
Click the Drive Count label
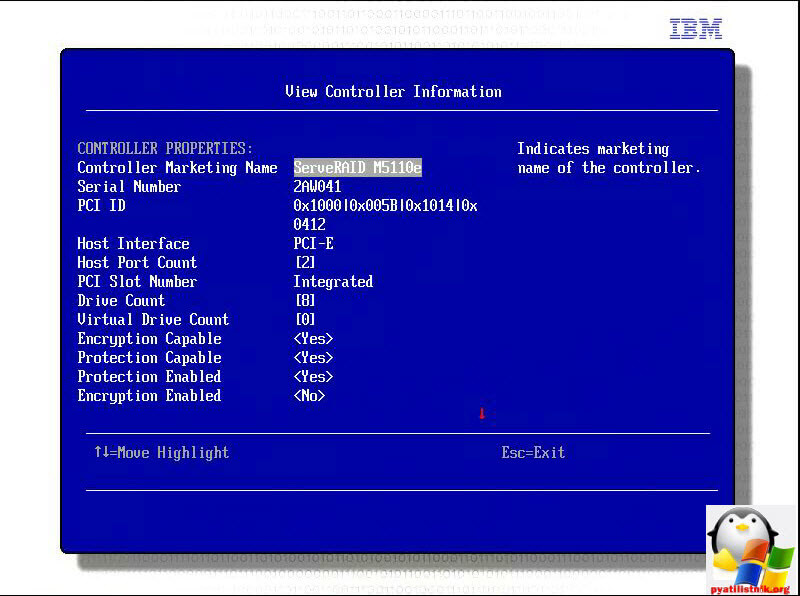pos(121,301)
